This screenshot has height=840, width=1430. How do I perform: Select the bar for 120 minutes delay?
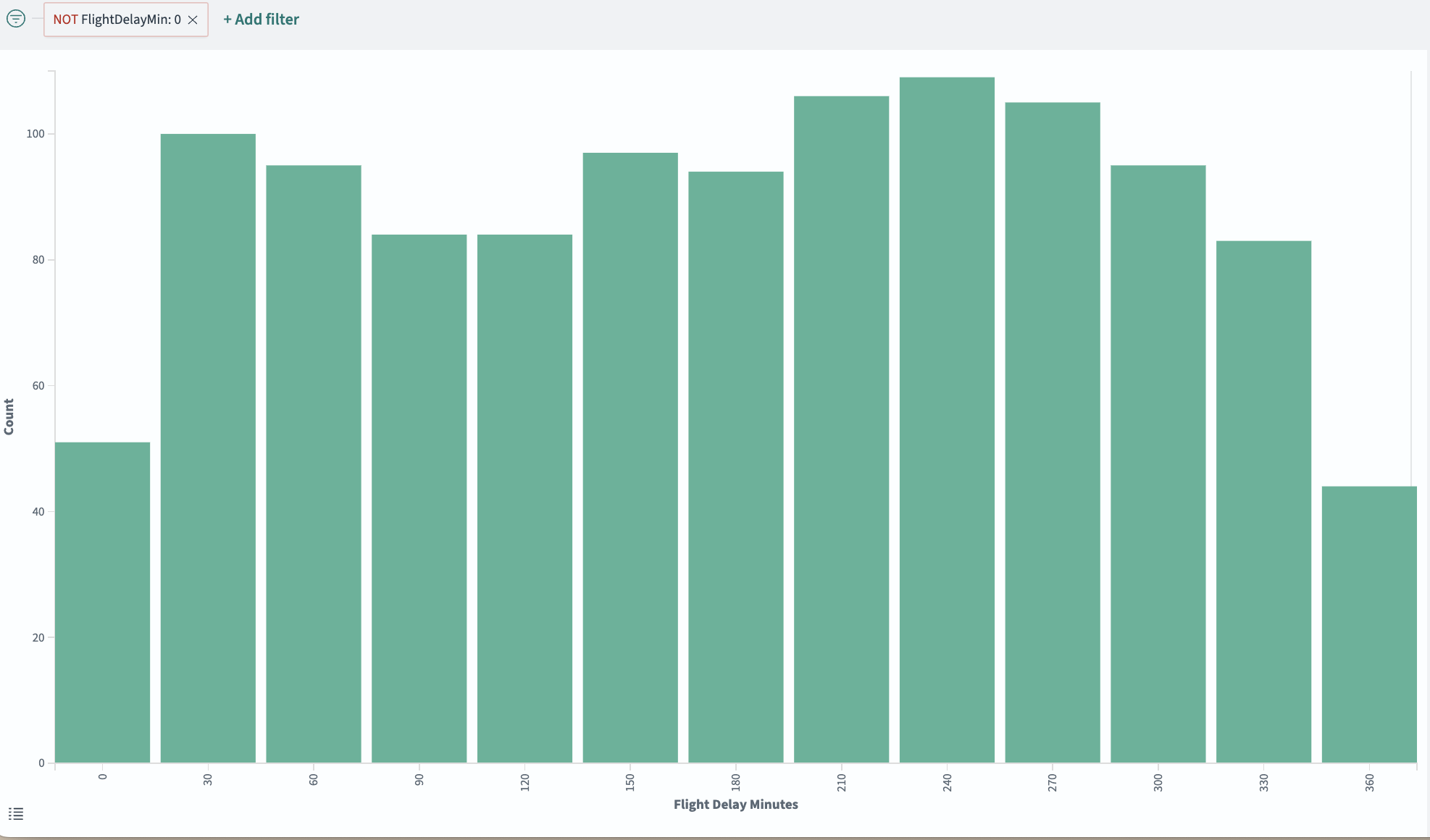(x=524, y=499)
